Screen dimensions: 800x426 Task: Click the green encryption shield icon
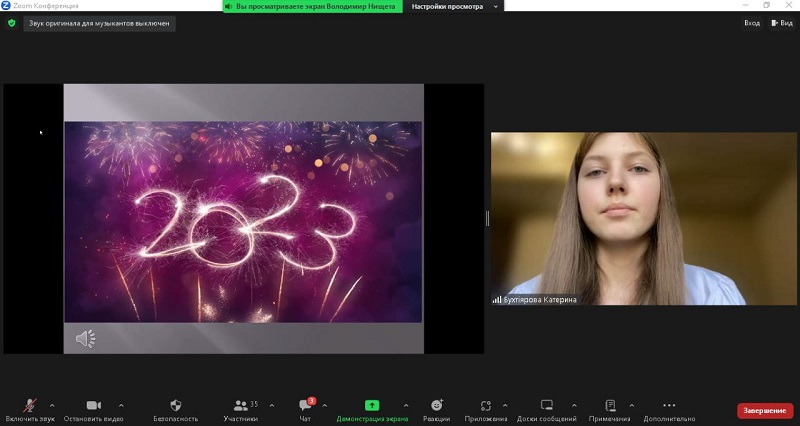pyautogui.click(x=12, y=23)
